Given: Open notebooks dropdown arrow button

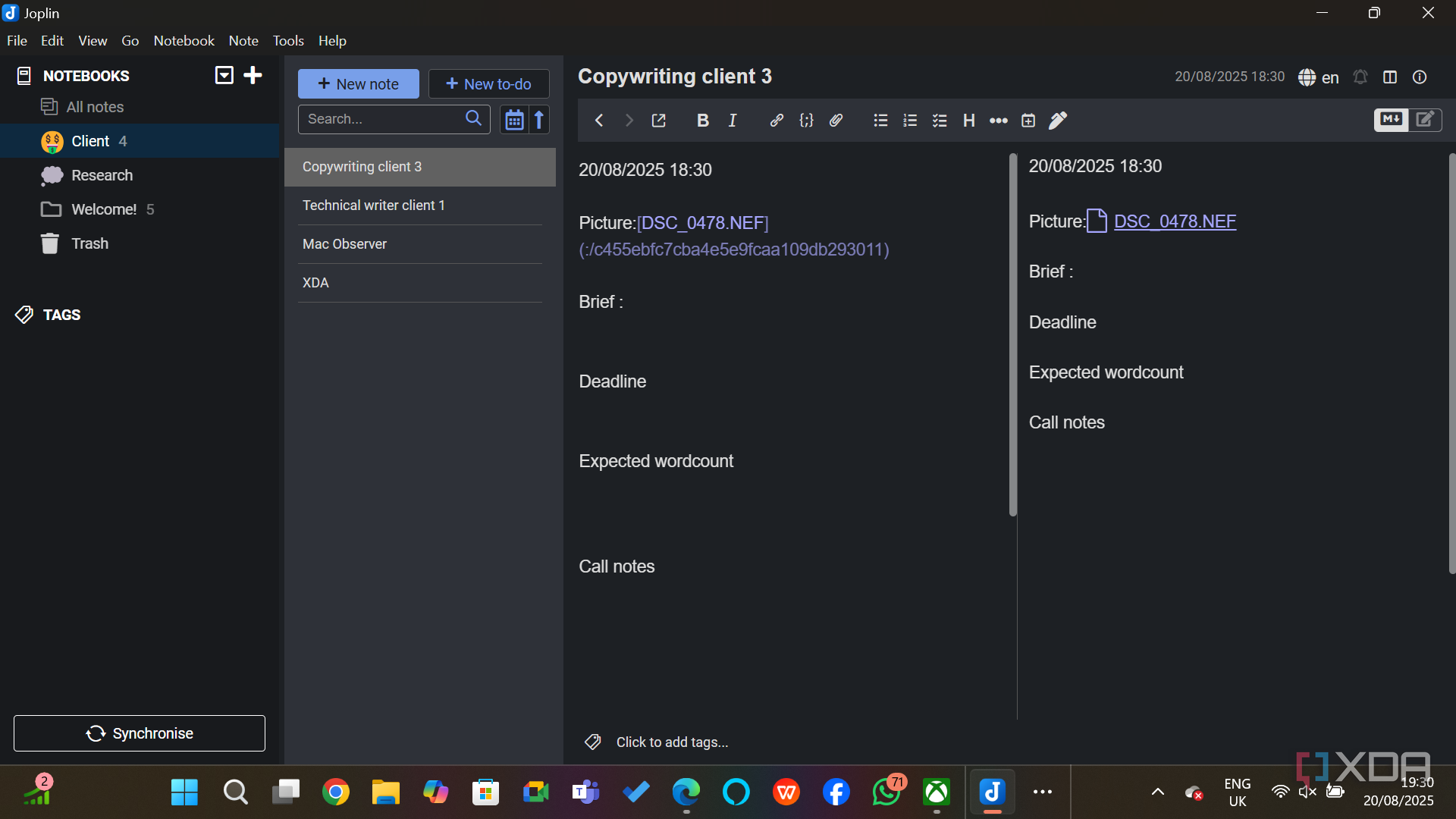Looking at the screenshot, I should click(x=224, y=75).
